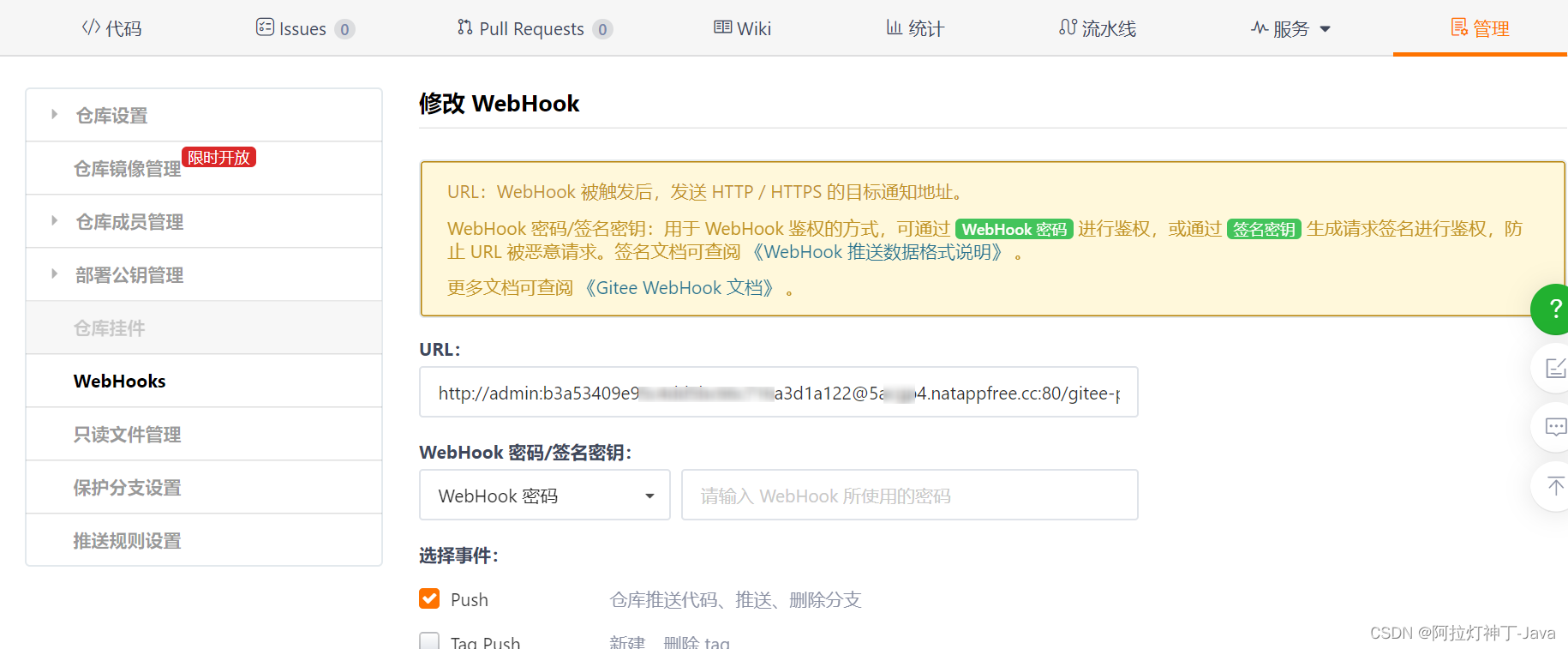The width and height of the screenshot is (1568, 649).
Task: Click the 服务 pulse icon
Action: [x=1259, y=27]
